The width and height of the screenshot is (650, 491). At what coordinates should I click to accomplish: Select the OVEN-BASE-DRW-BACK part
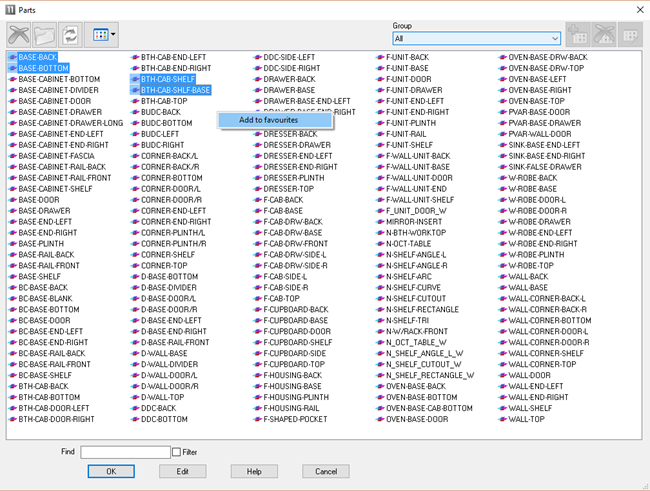(x=548, y=57)
